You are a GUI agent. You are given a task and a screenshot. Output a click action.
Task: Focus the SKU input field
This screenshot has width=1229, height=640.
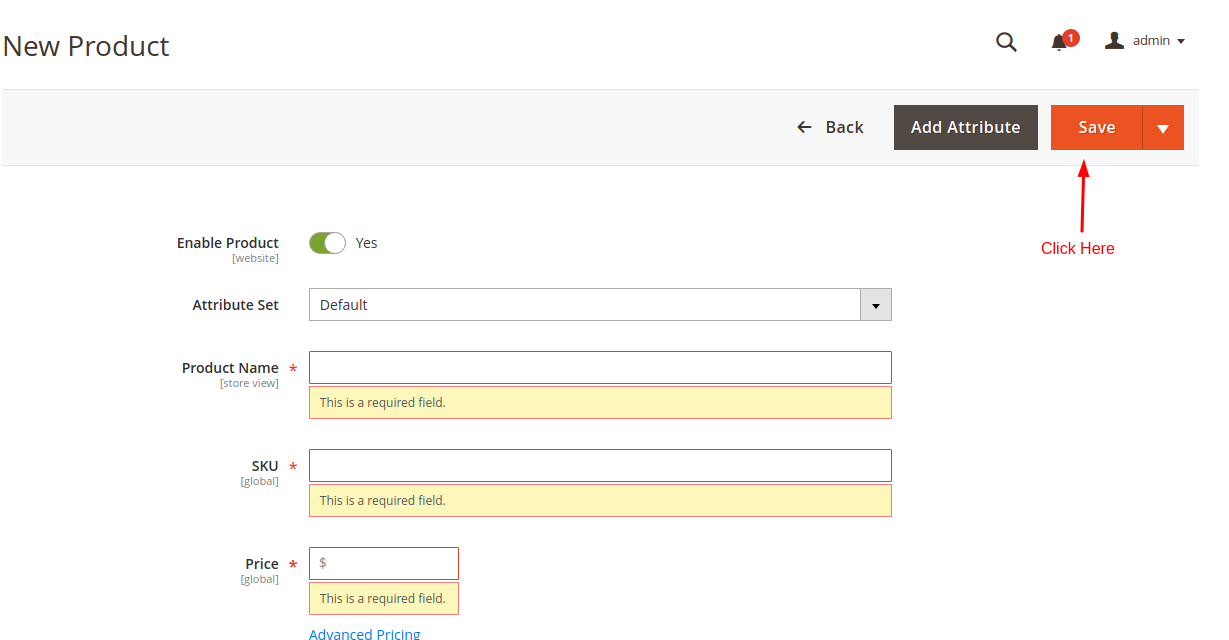[600, 465]
